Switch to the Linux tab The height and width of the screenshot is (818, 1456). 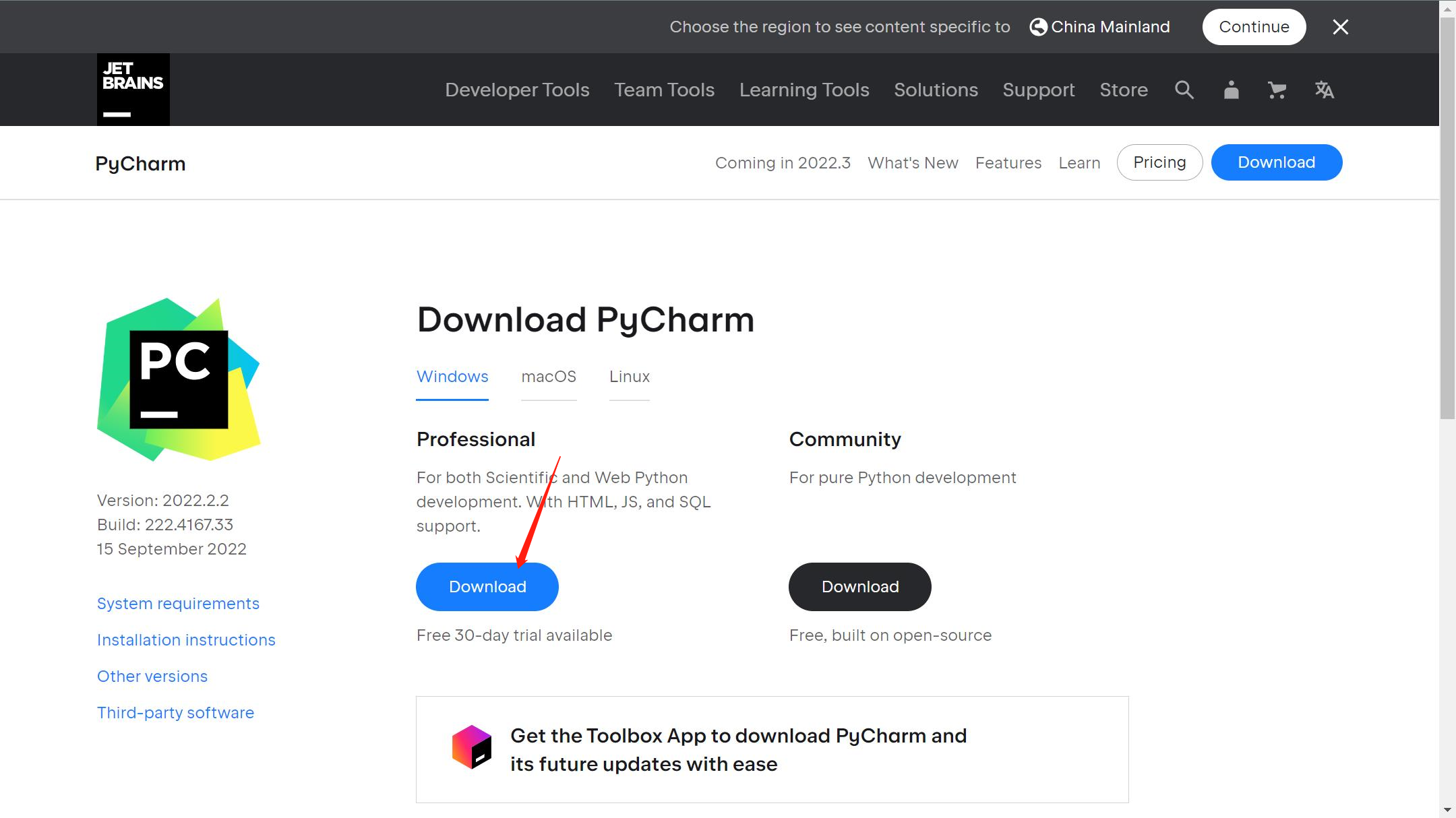[629, 377]
